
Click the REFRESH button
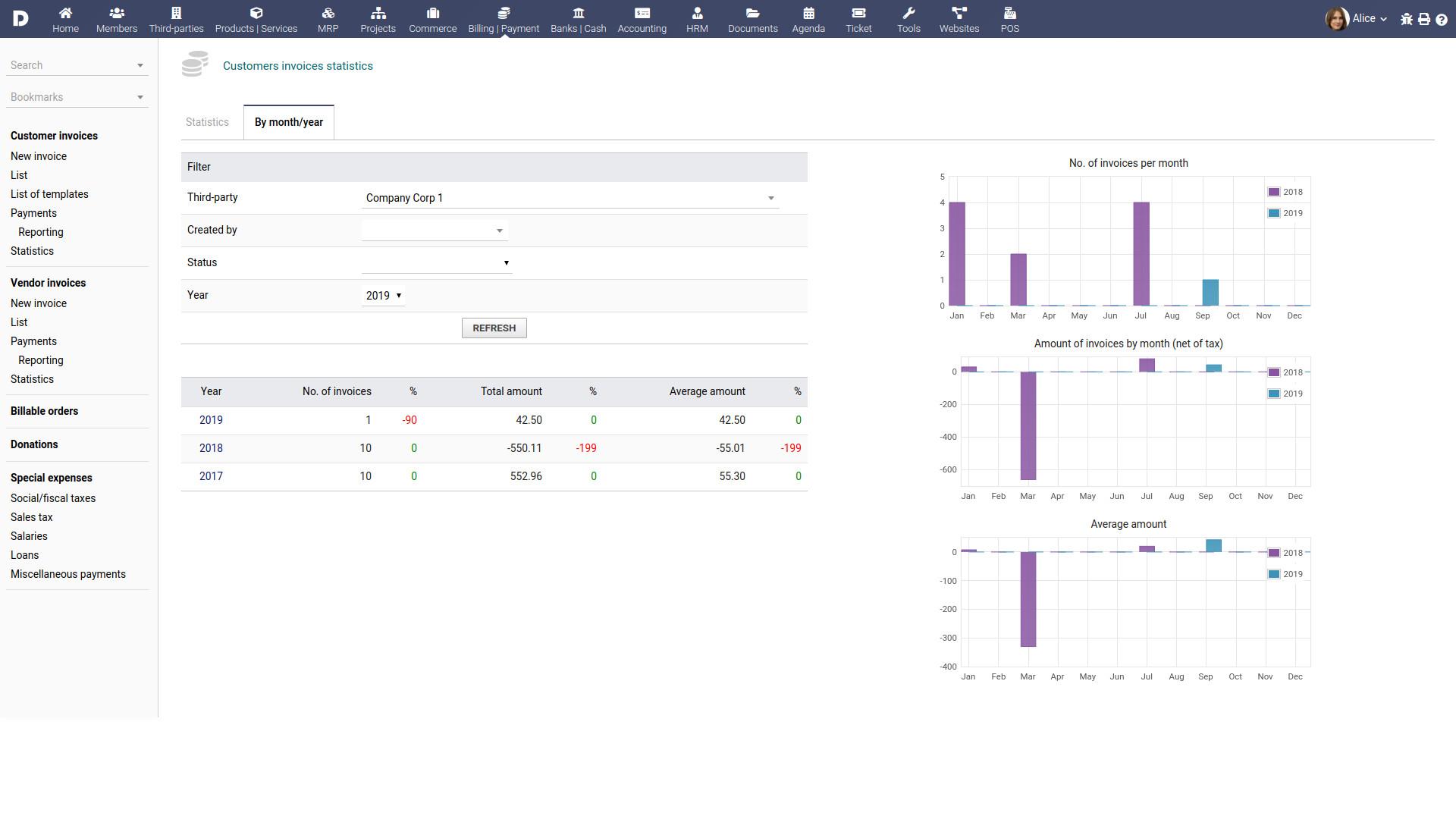[494, 328]
